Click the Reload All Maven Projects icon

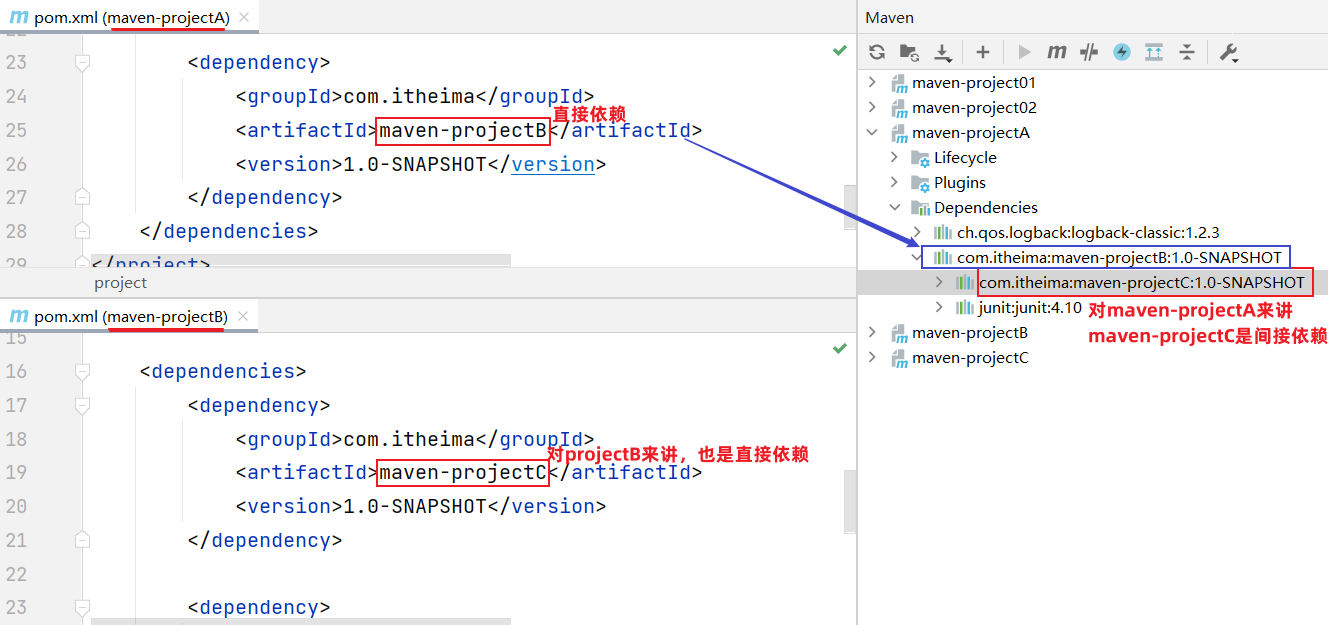tap(877, 52)
